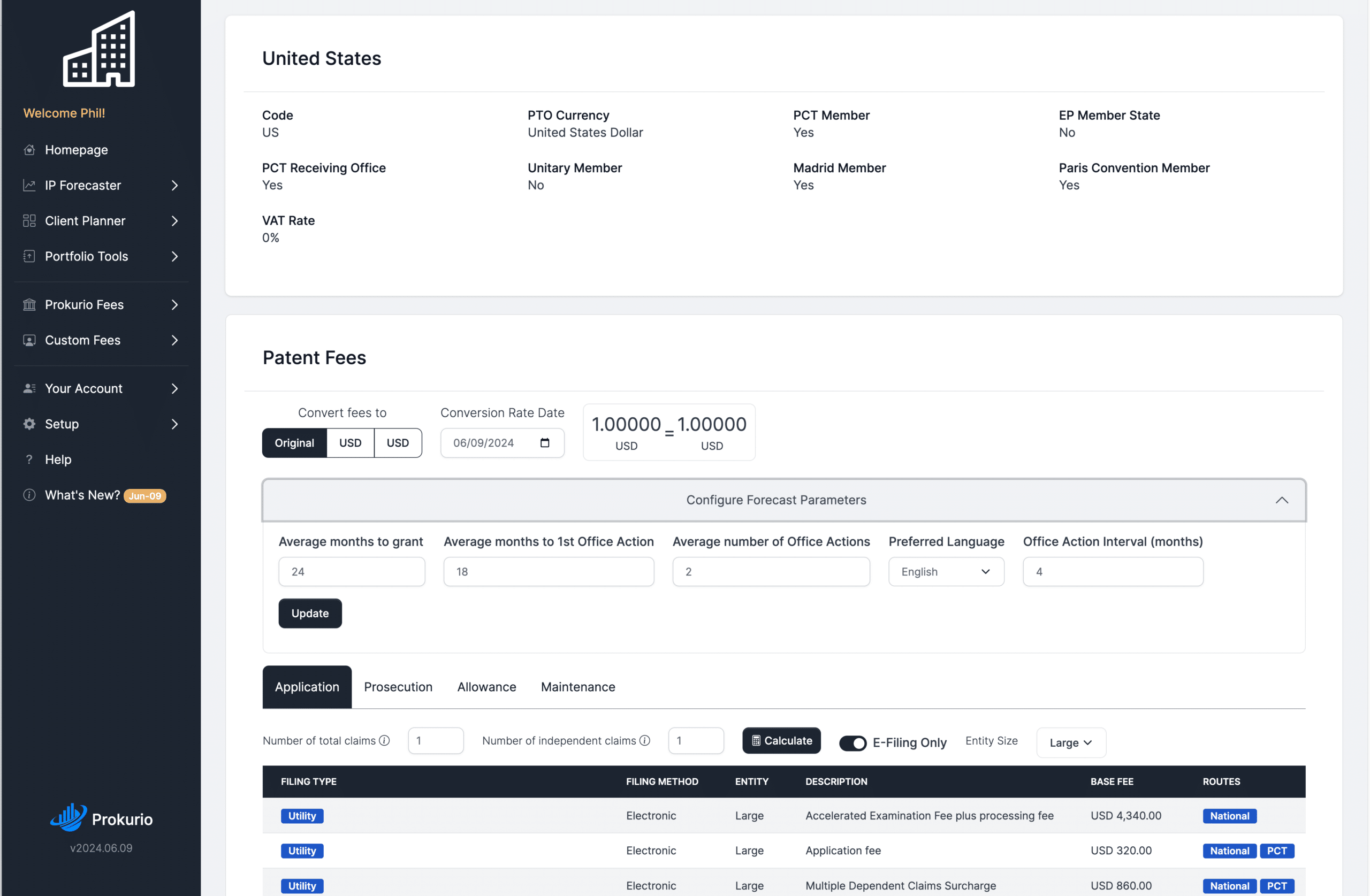Click the Prokurio Fees bank icon
Screen dimensions: 1370x896
click(x=29, y=304)
